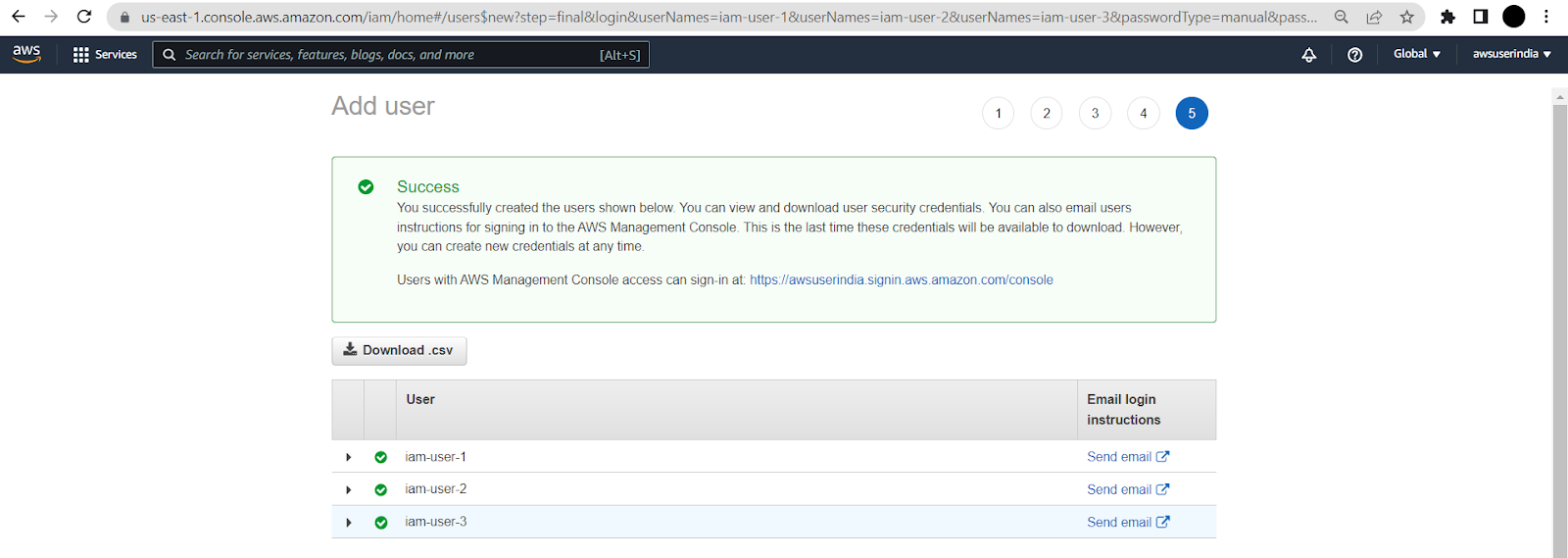
Task: Click the page vertical scrollbar
Action: 1560,330
